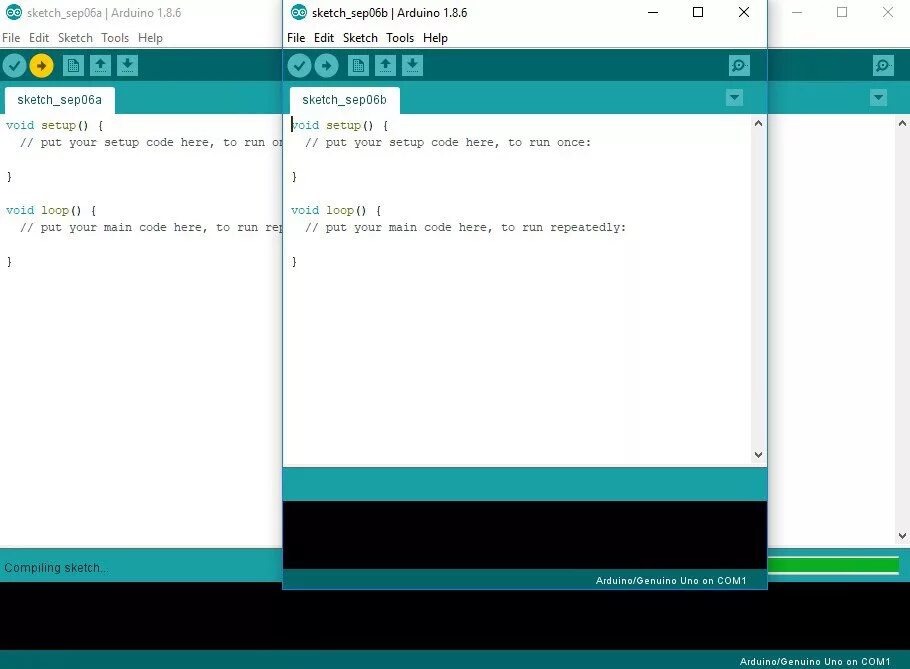Click scroll down arrow in sketch_sep06b editor
The image size is (910, 669).
[758, 455]
